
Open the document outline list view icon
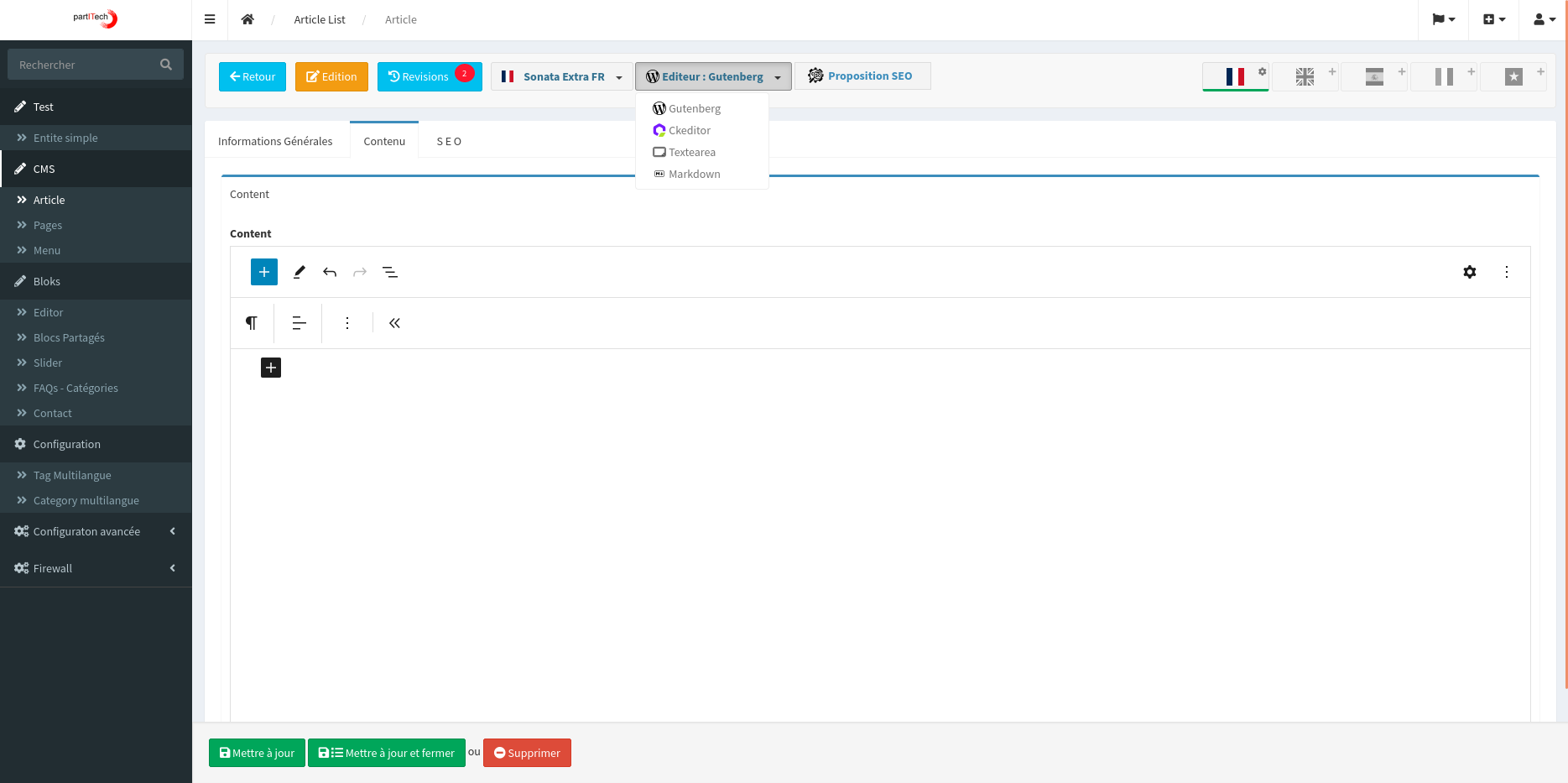coord(390,272)
